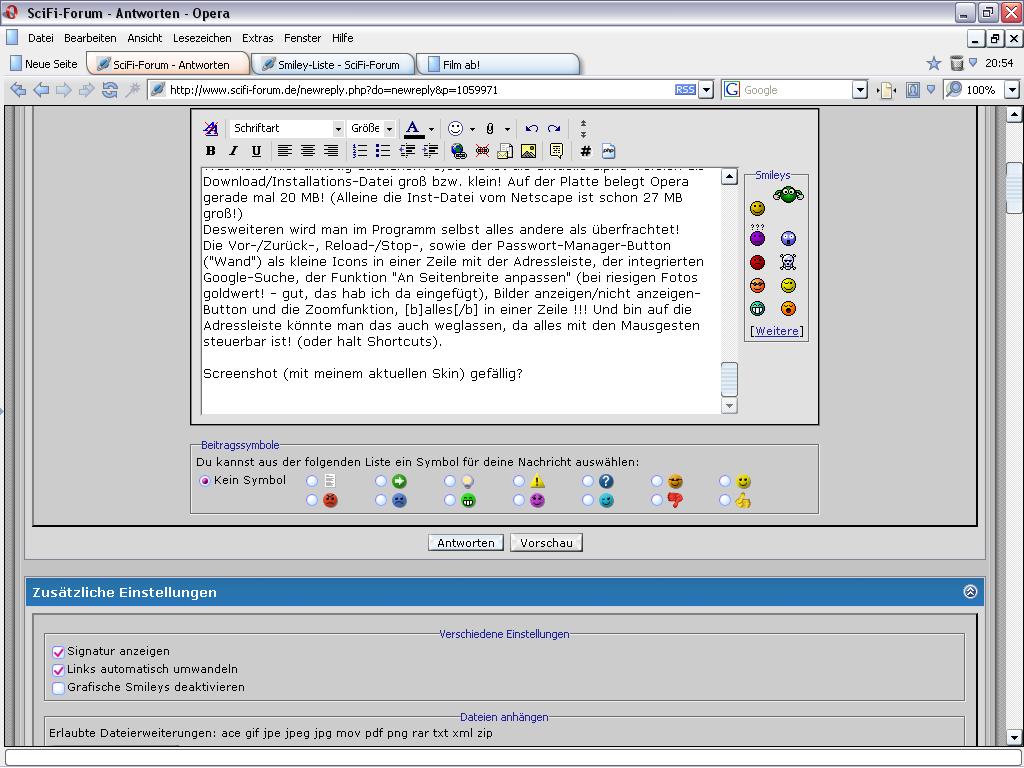
Task: Undo the last edit in the editor
Action: click(531, 128)
